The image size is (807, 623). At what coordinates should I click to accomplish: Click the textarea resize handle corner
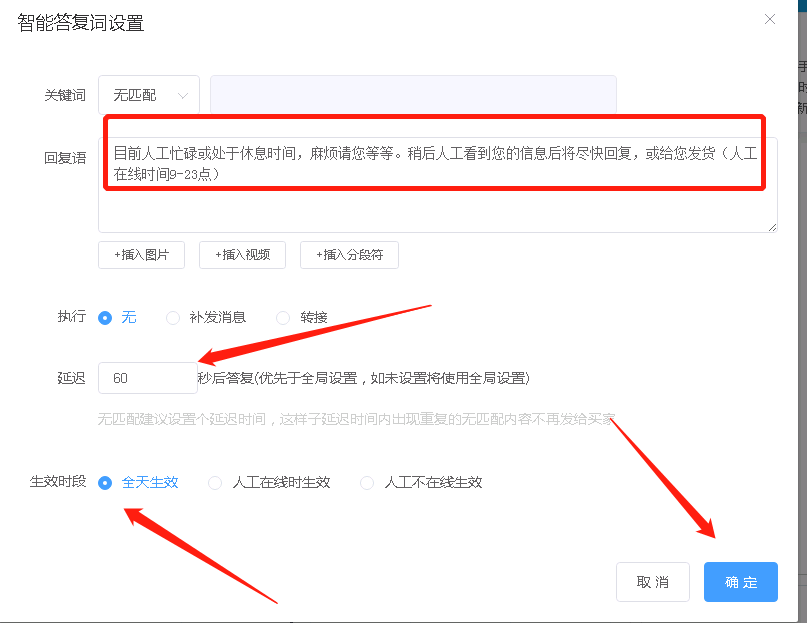772,228
